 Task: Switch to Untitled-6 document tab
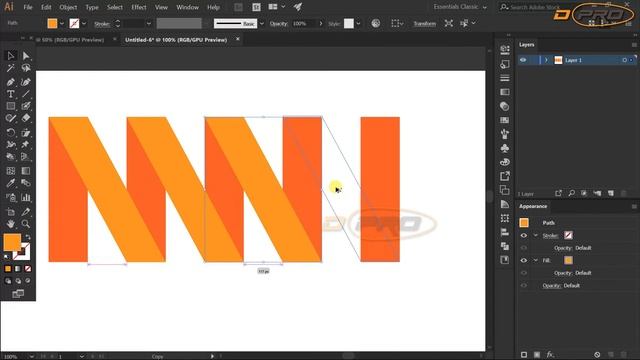click(176, 40)
